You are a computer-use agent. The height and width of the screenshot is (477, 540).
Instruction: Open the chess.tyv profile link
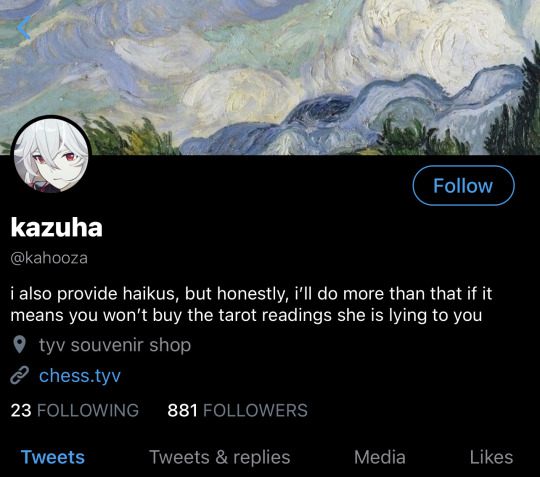click(80, 376)
